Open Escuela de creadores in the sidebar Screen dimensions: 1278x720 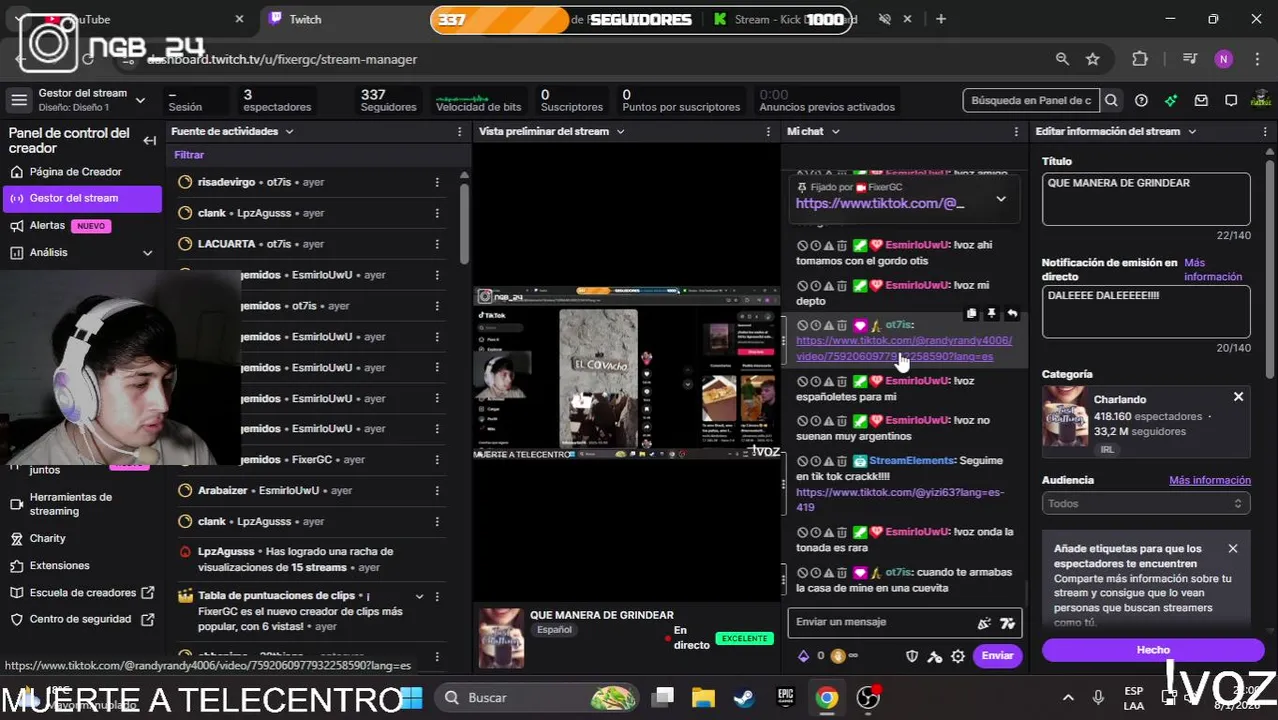(83, 593)
